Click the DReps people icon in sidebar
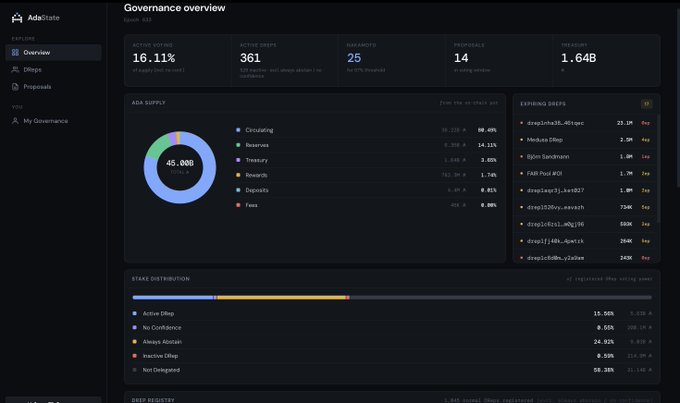The image size is (680, 403). point(15,69)
